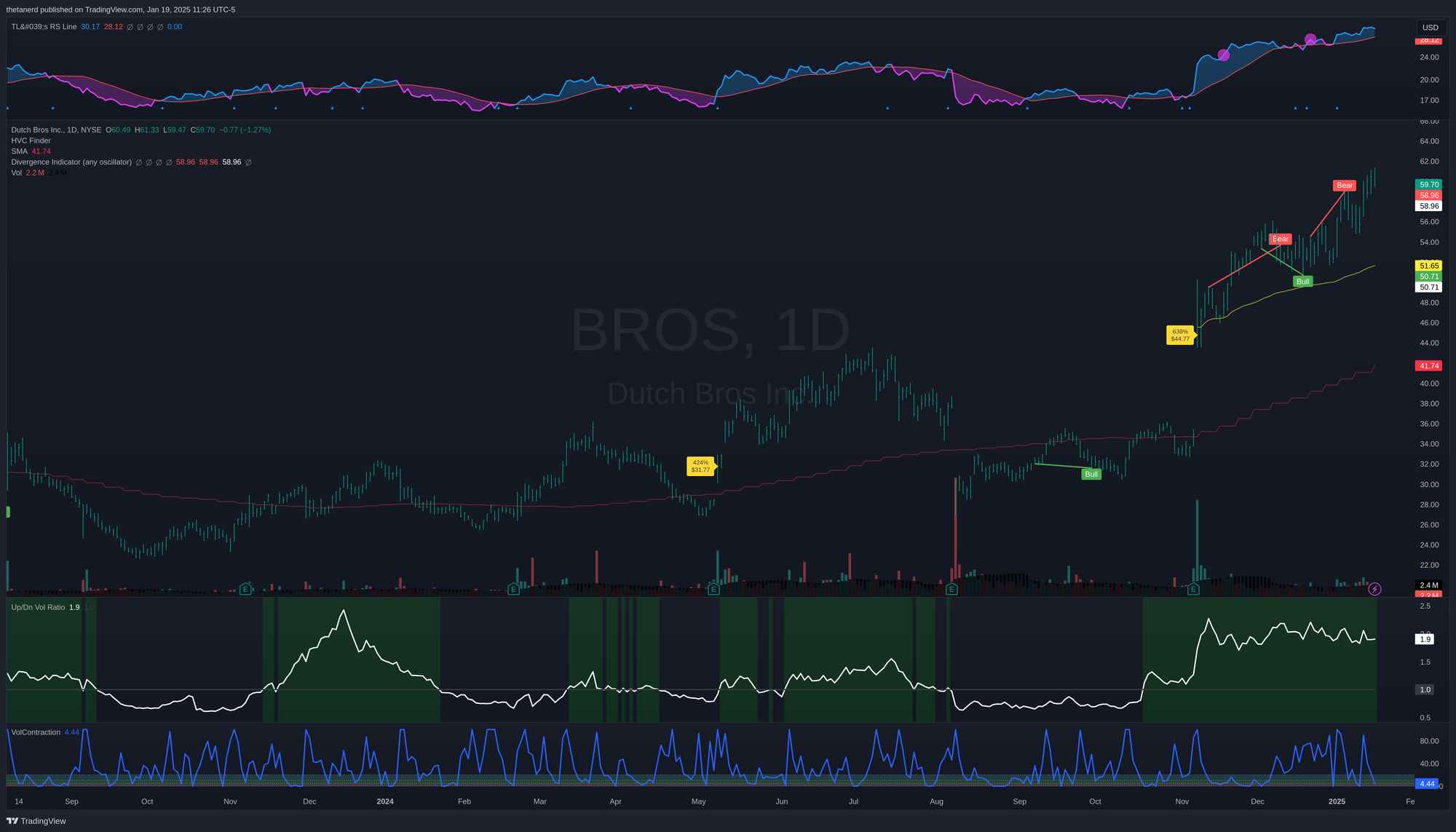Viewport: 1456px width, 832px height.
Task: Click the Apr label on time axis
Action: coord(615,801)
